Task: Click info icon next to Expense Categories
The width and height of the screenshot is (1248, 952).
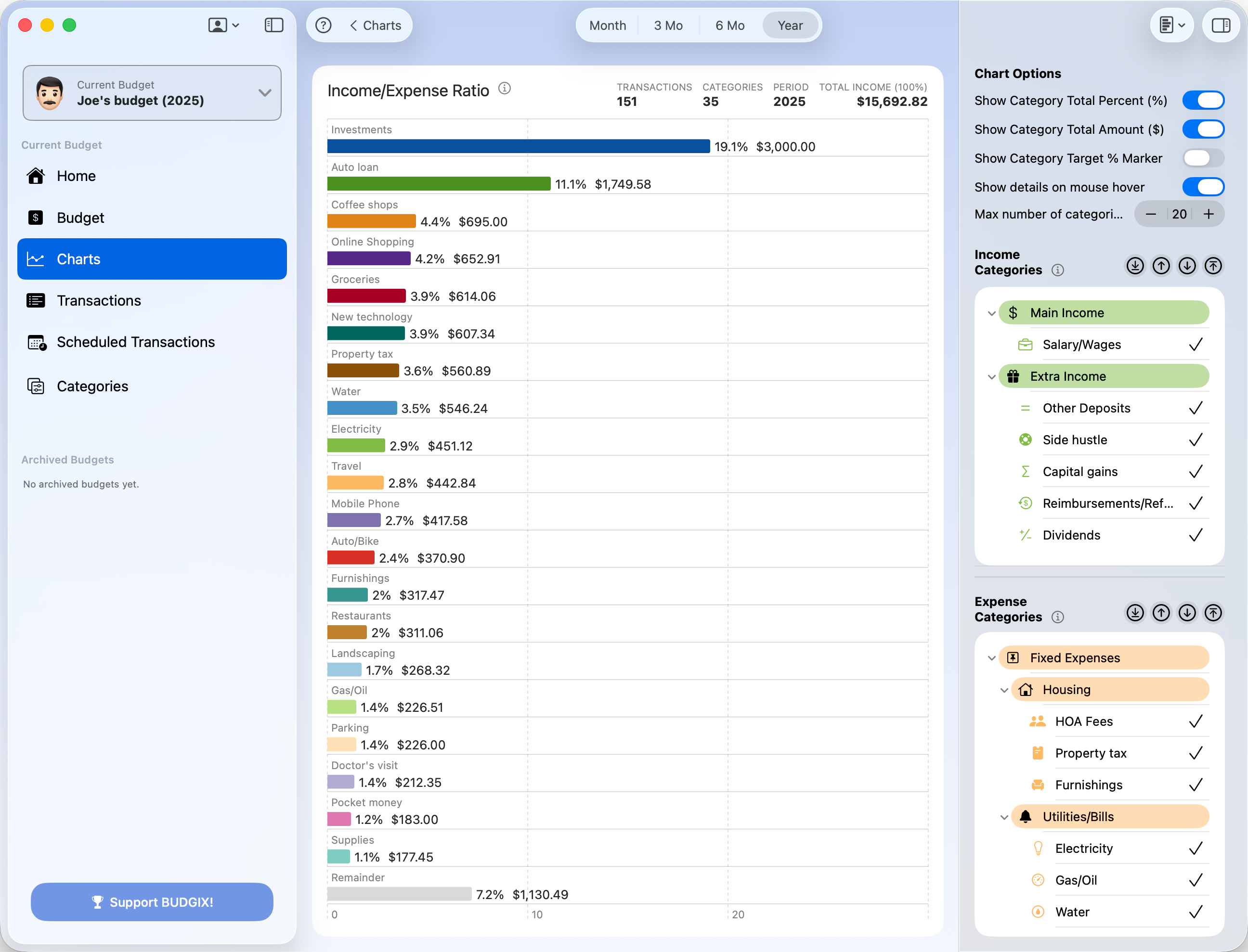Action: [x=1057, y=617]
